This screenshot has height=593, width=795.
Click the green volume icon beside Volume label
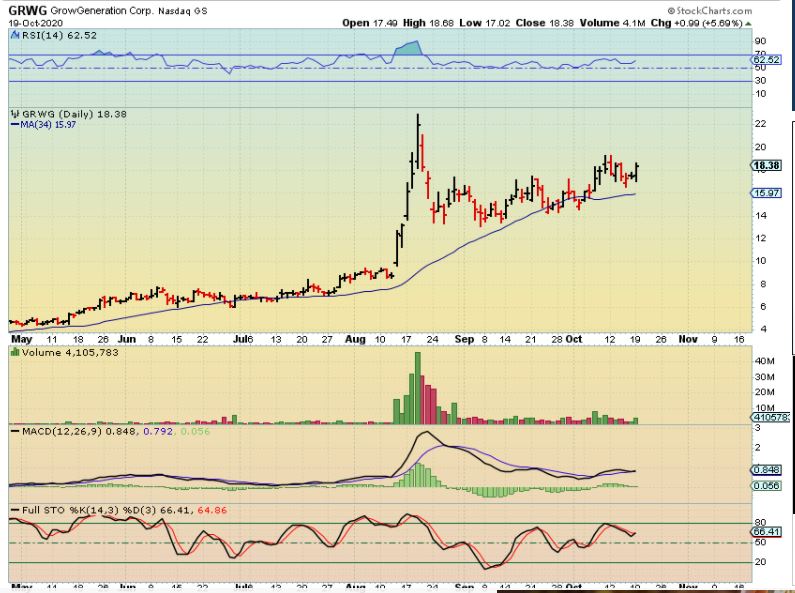click(15, 352)
